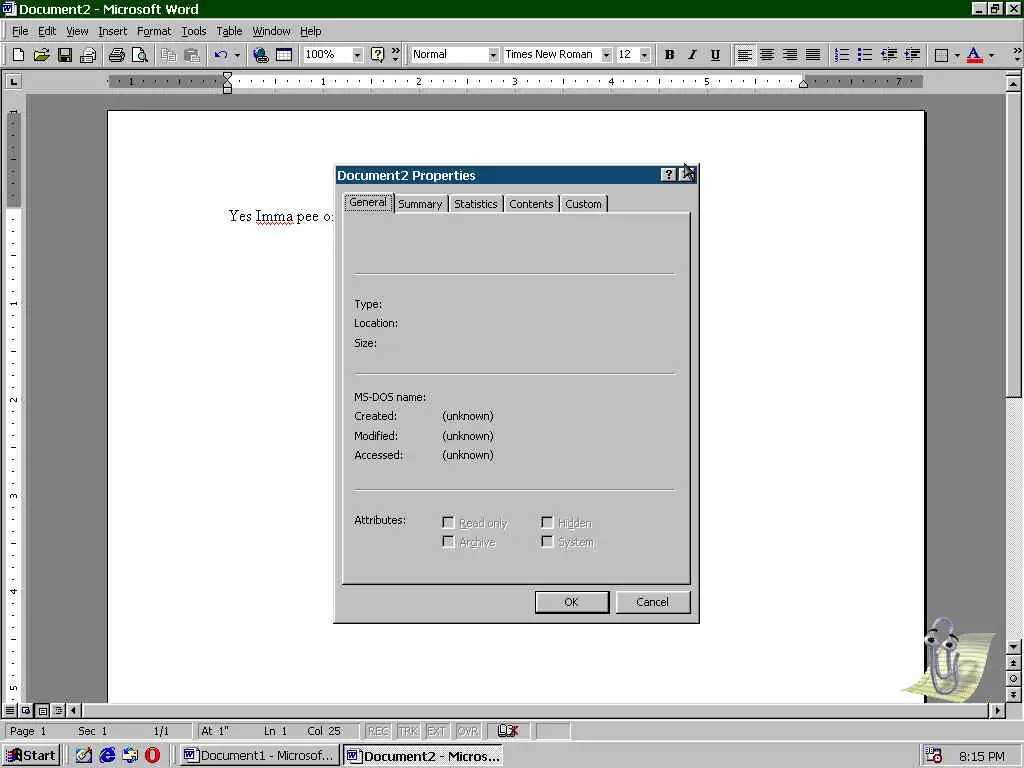Image resolution: width=1024 pixels, height=768 pixels.
Task: Open the File menu
Action: 20,31
